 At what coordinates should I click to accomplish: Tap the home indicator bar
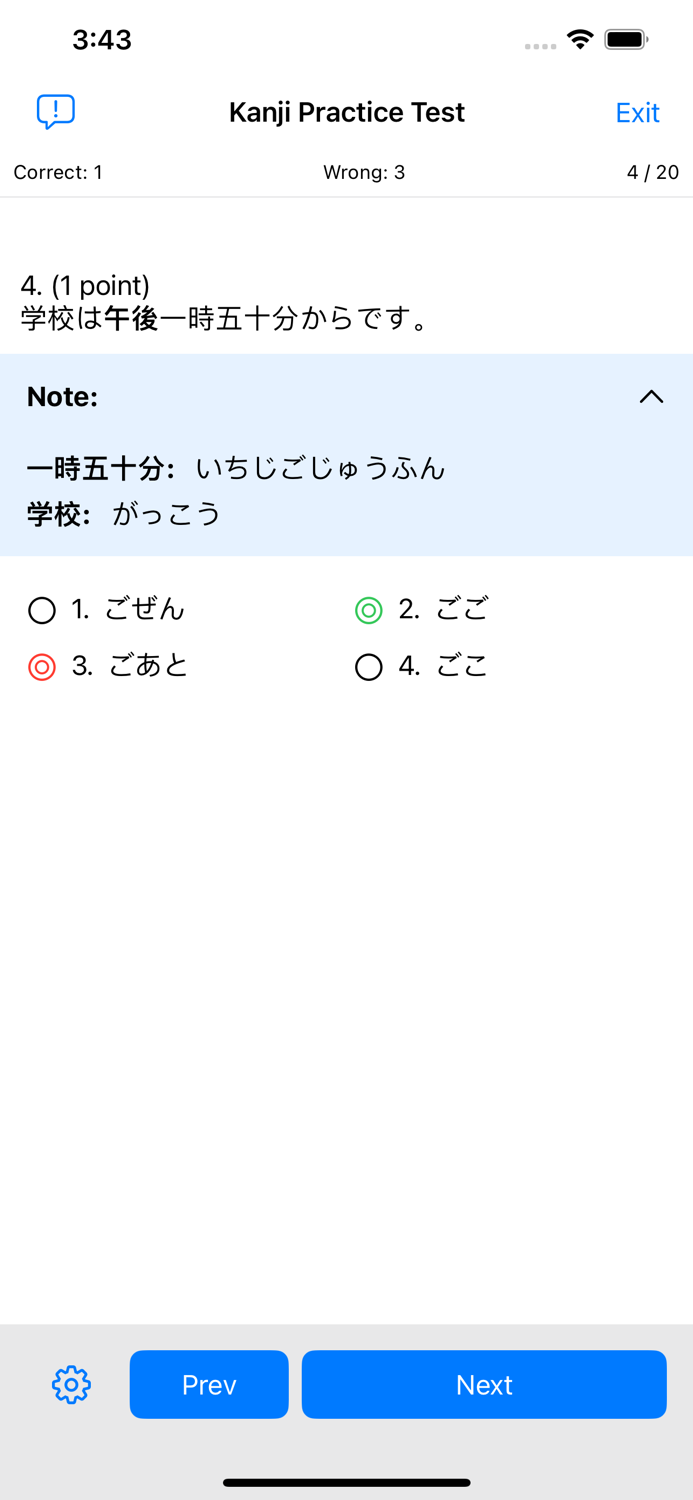pyautogui.click(x=346, y=1483)
